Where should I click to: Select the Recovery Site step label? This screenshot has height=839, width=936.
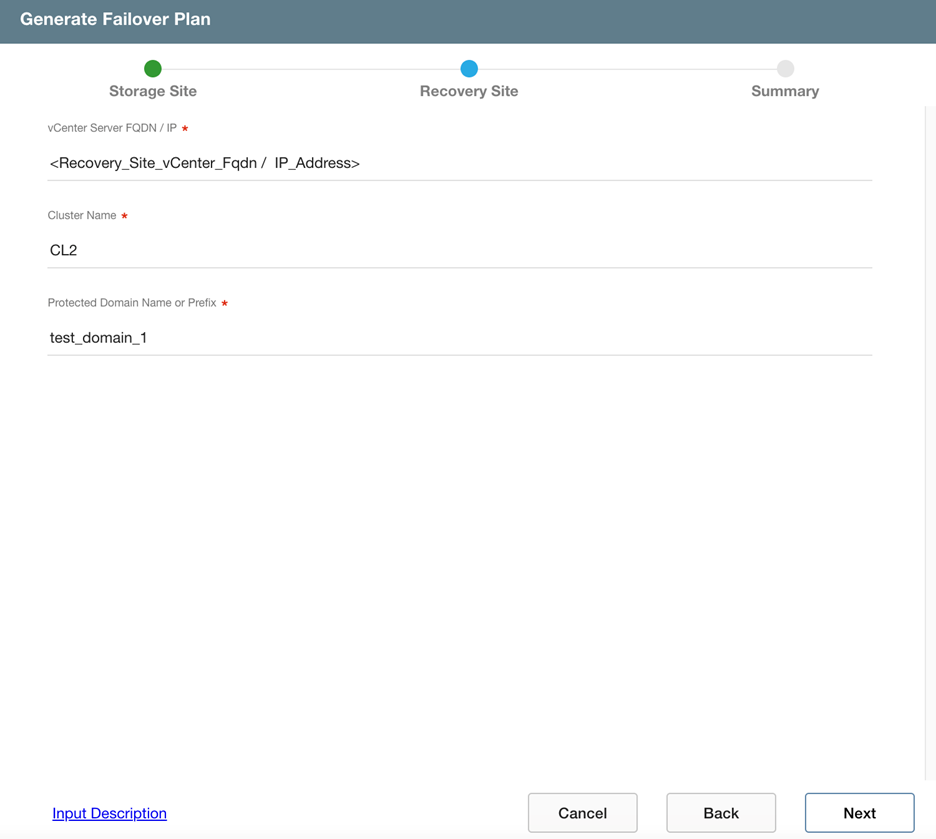click(x=469, y=91)
